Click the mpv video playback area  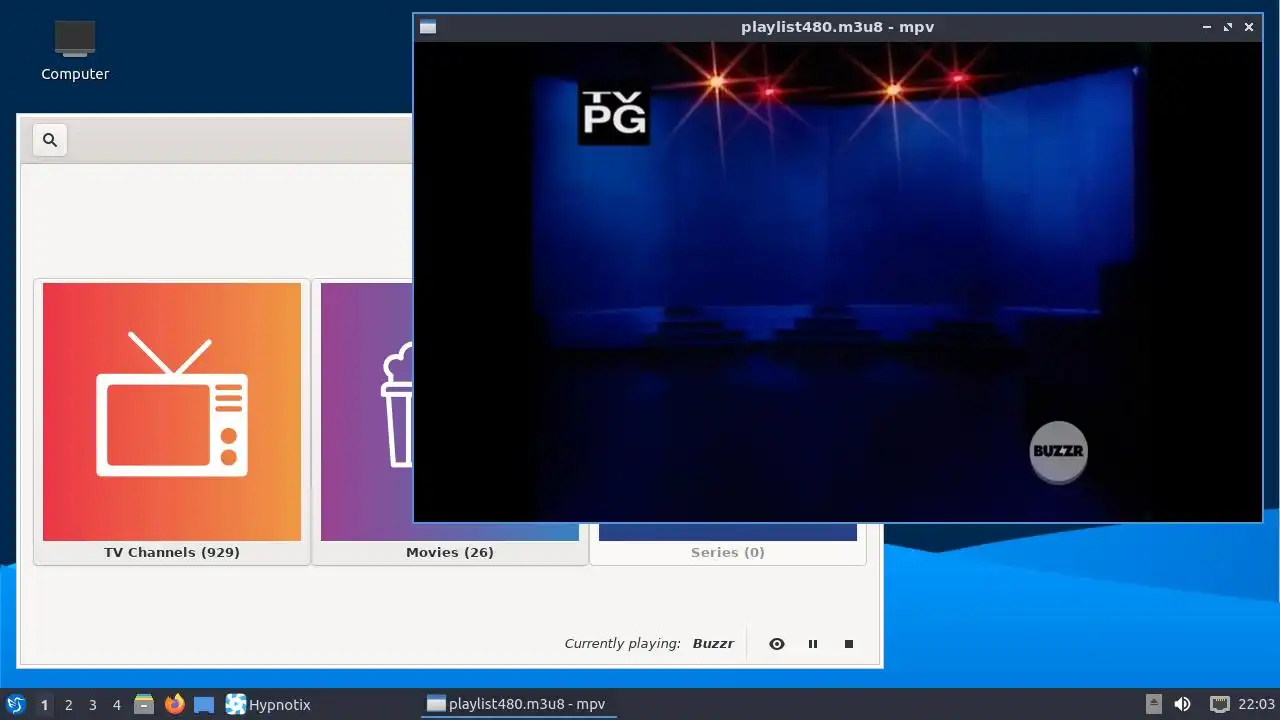pos(838,281)
